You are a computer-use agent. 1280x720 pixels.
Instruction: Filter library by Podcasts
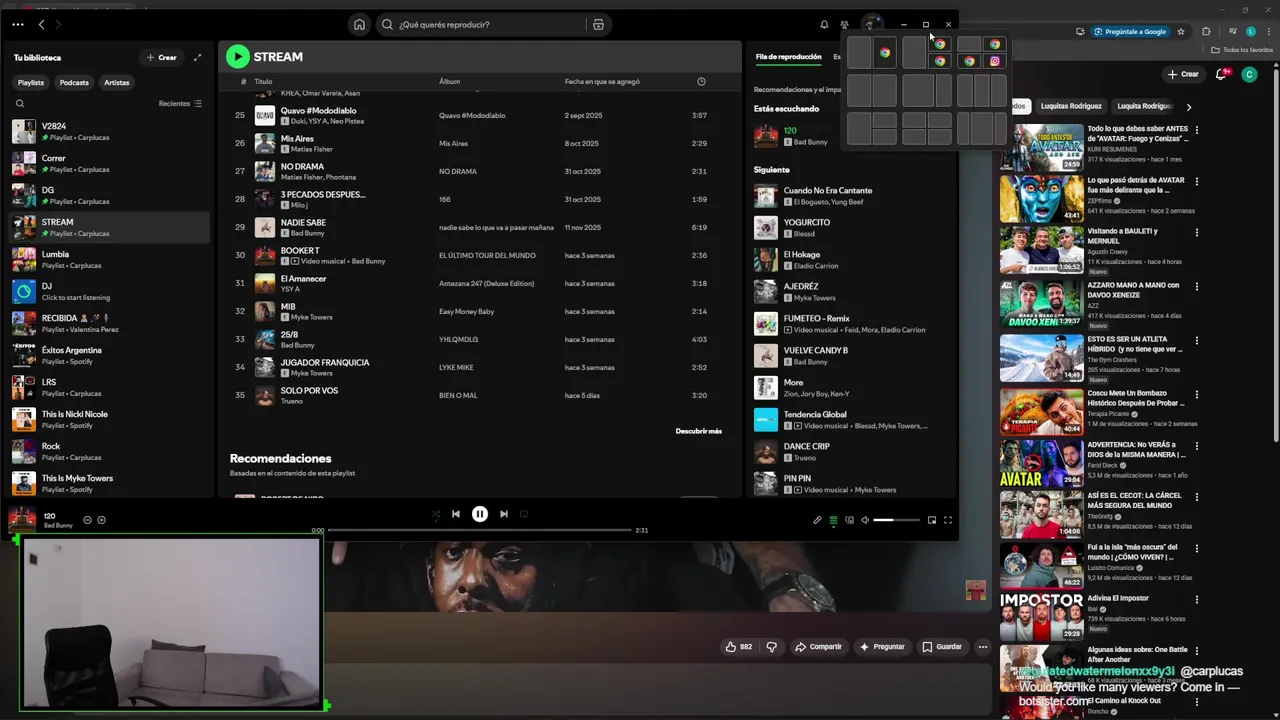click(74, 82)
